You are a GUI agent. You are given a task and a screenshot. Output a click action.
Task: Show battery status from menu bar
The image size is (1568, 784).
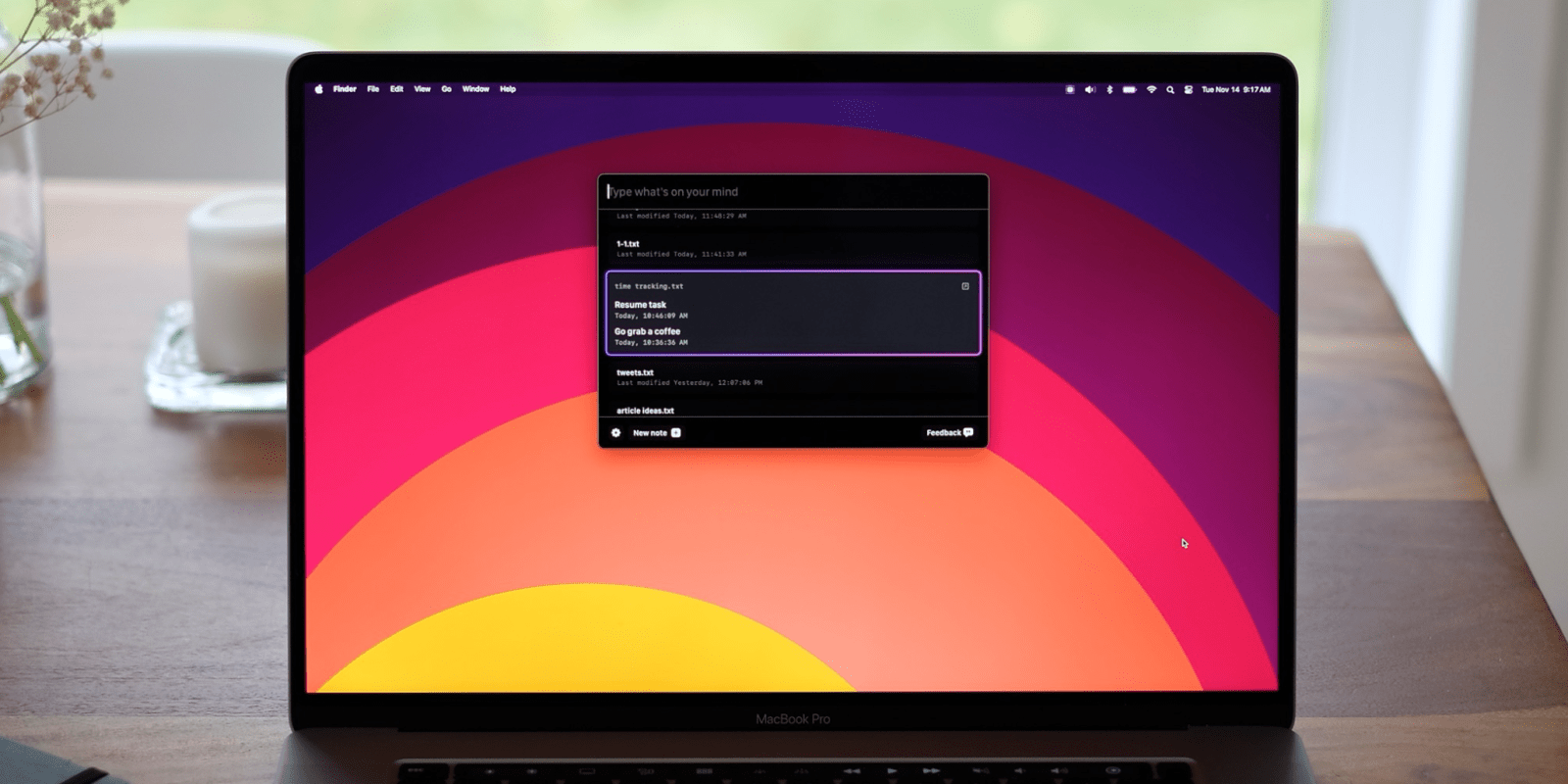(1130, 89)
